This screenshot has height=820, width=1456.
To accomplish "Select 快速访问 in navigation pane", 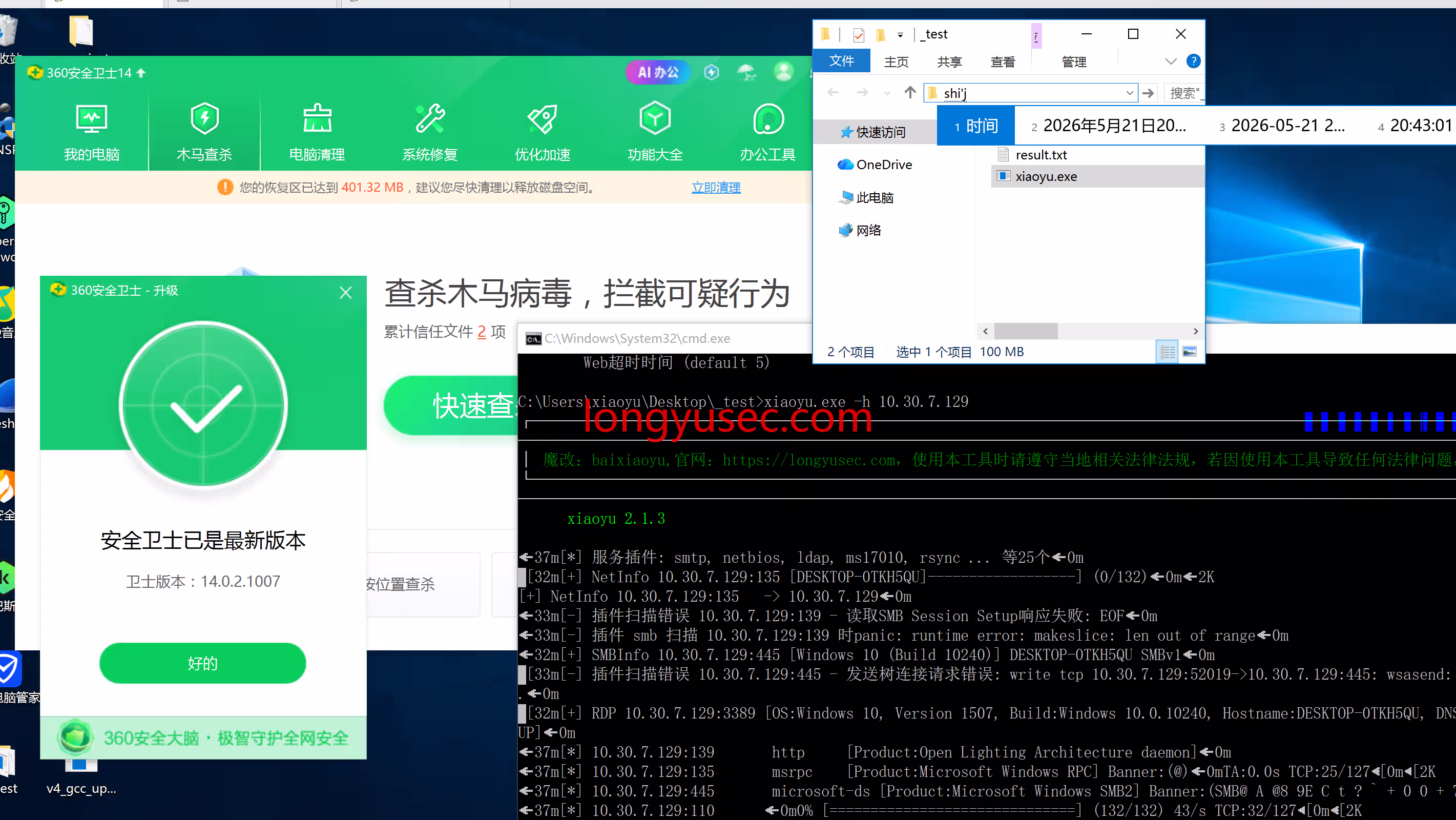I will (x=874, y=132).
